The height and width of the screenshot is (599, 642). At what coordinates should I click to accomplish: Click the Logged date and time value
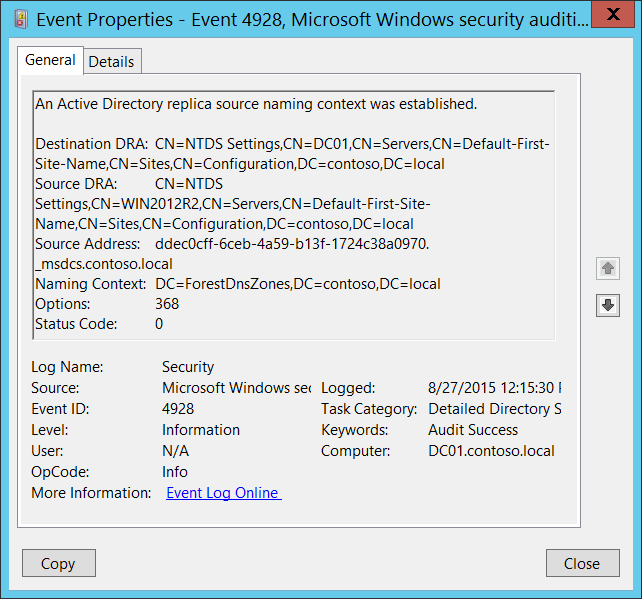click(x=494, y=388)
